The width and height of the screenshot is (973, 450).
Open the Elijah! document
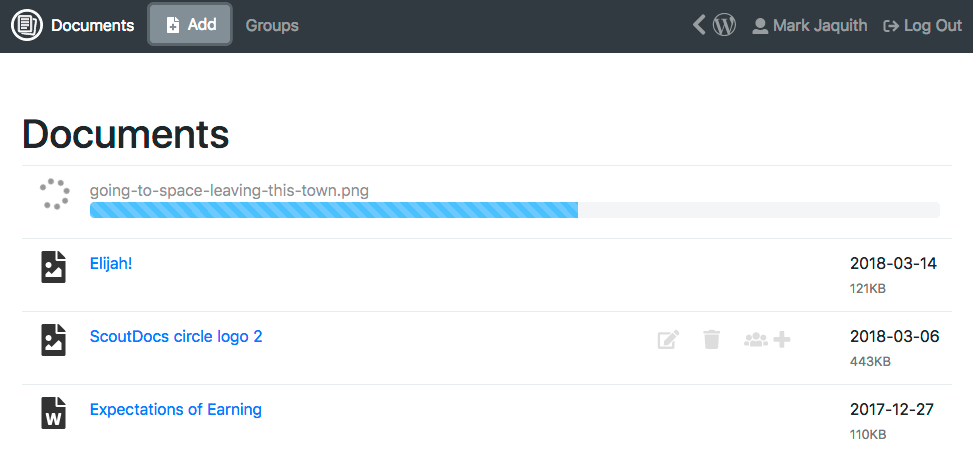point(111,264)
